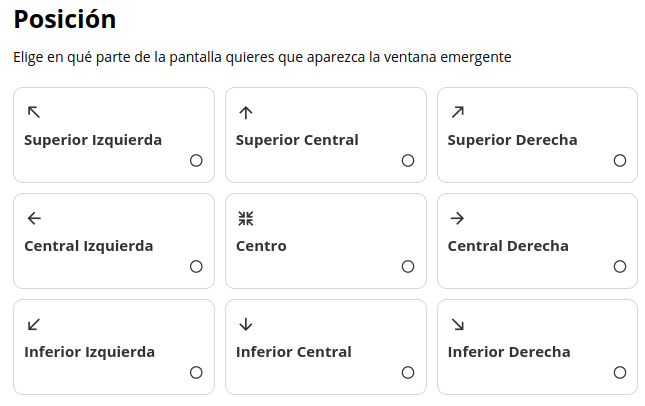Select the Inferior Izquierda radio button
Image resolution: width=645 pixels, height=406 pixels.
[x=196, y=372]
